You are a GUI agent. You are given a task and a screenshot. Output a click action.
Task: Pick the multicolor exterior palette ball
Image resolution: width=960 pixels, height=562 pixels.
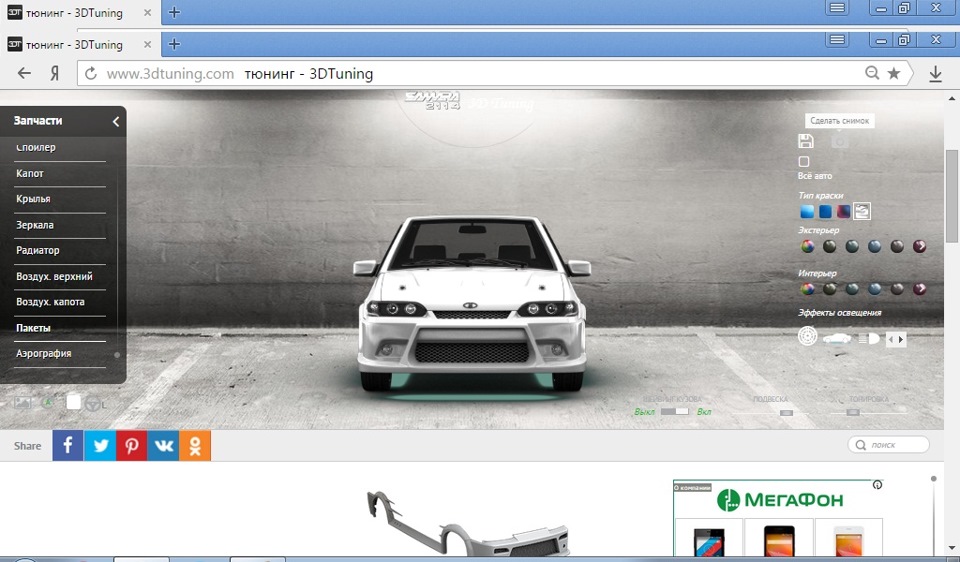pyautogui.click(x=808, y=246)
